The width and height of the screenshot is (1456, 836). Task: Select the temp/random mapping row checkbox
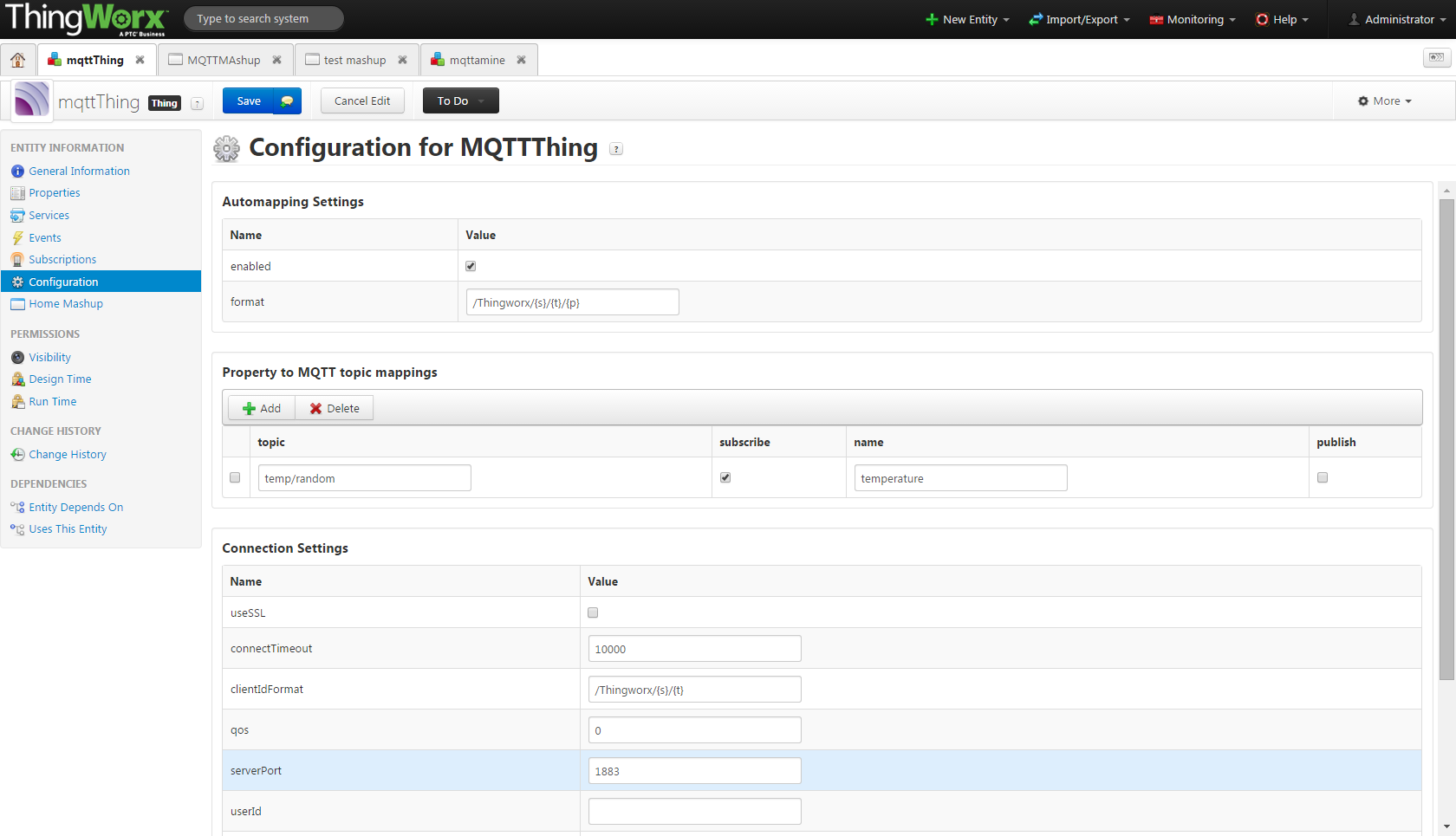(235, 477)
